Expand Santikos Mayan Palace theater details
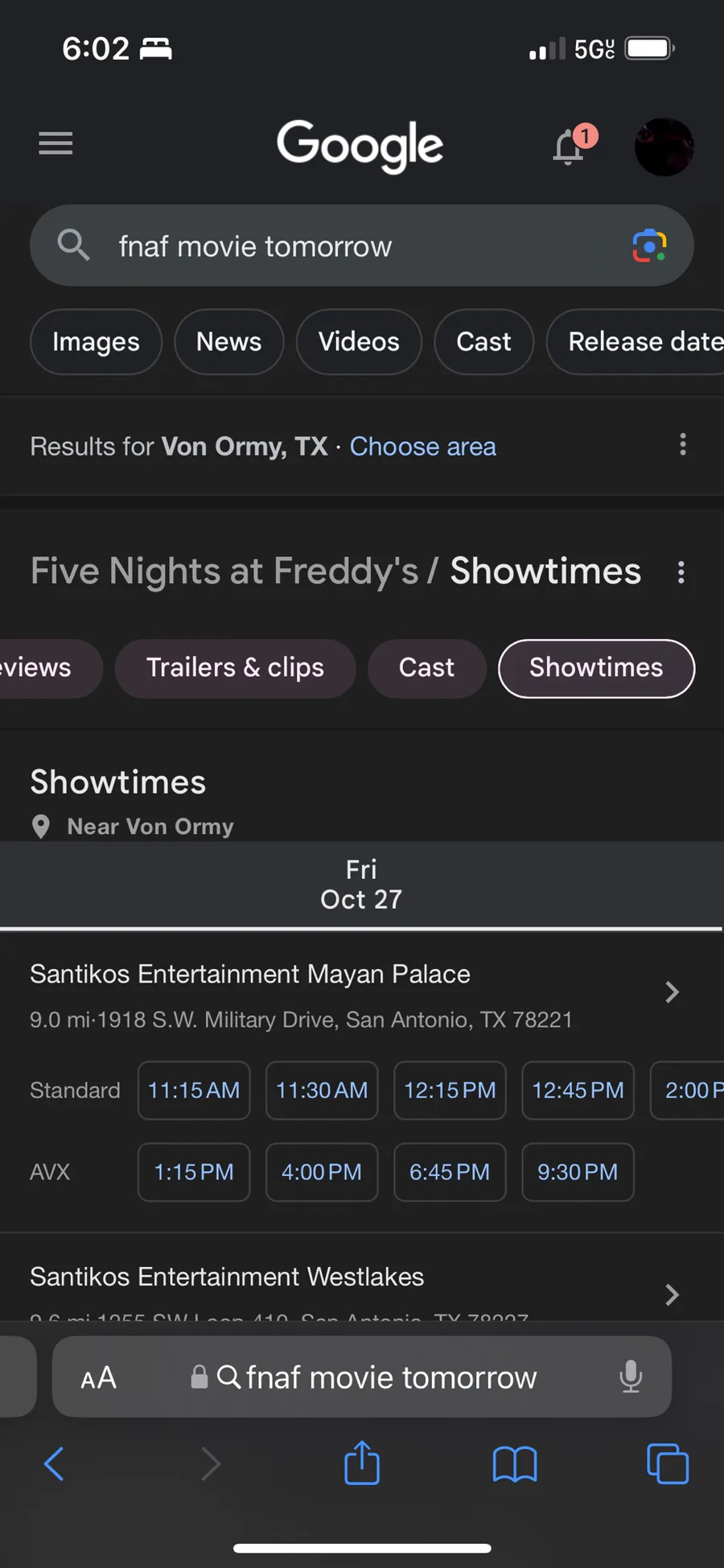Viewport: 724px width, 1568px height. pos(672,992)
